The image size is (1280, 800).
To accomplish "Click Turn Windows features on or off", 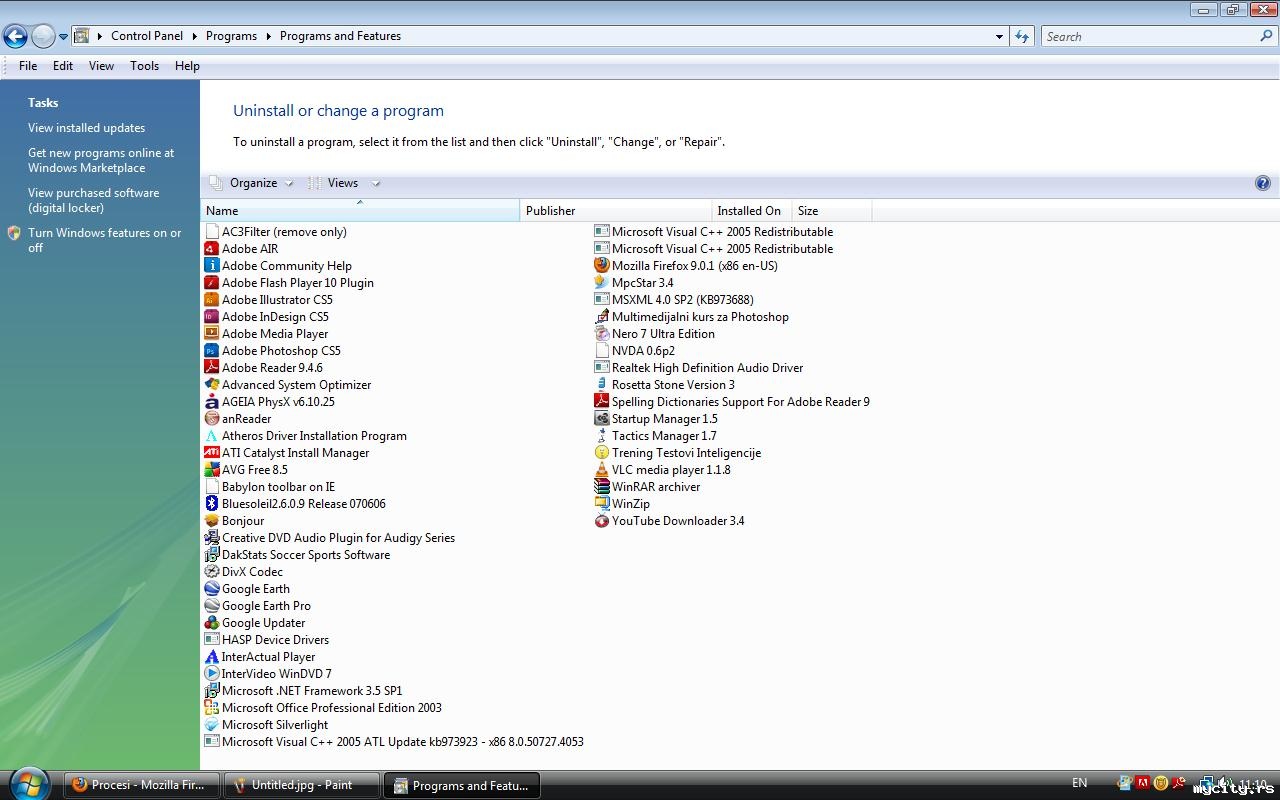I will (x=105, y=240).
